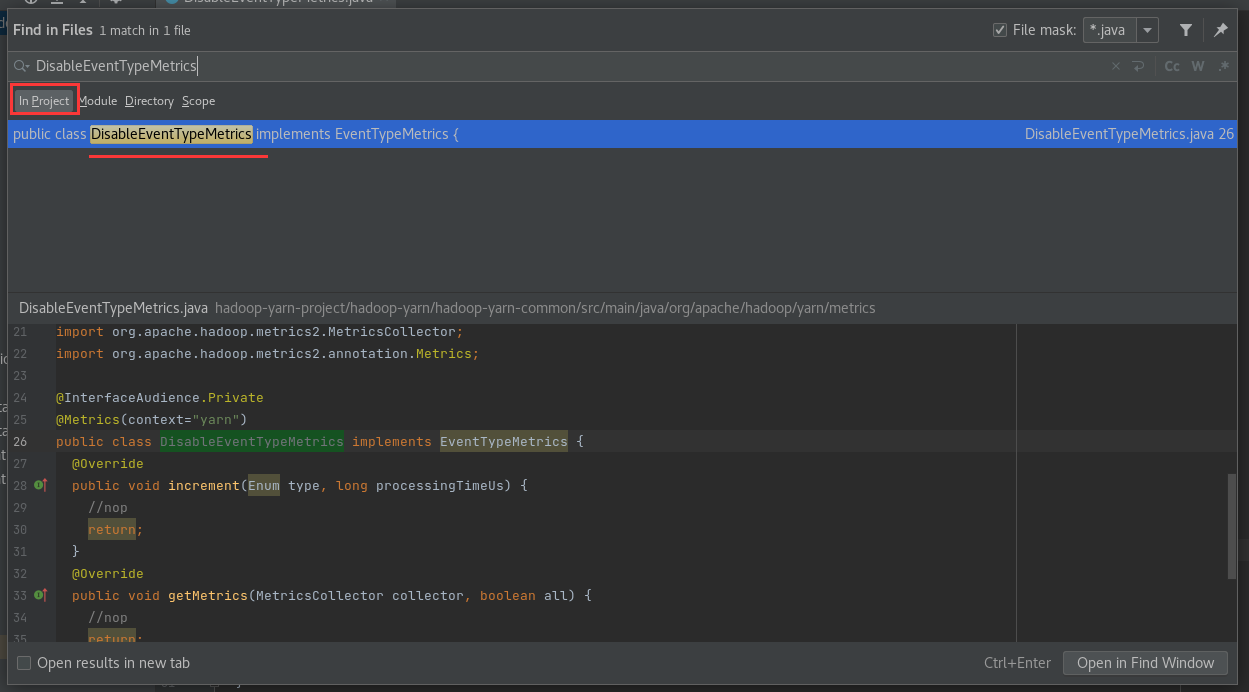Screen dimensions: 1249x692
Task: Click the new line icon in search field
Action: tap(1138, 67)
